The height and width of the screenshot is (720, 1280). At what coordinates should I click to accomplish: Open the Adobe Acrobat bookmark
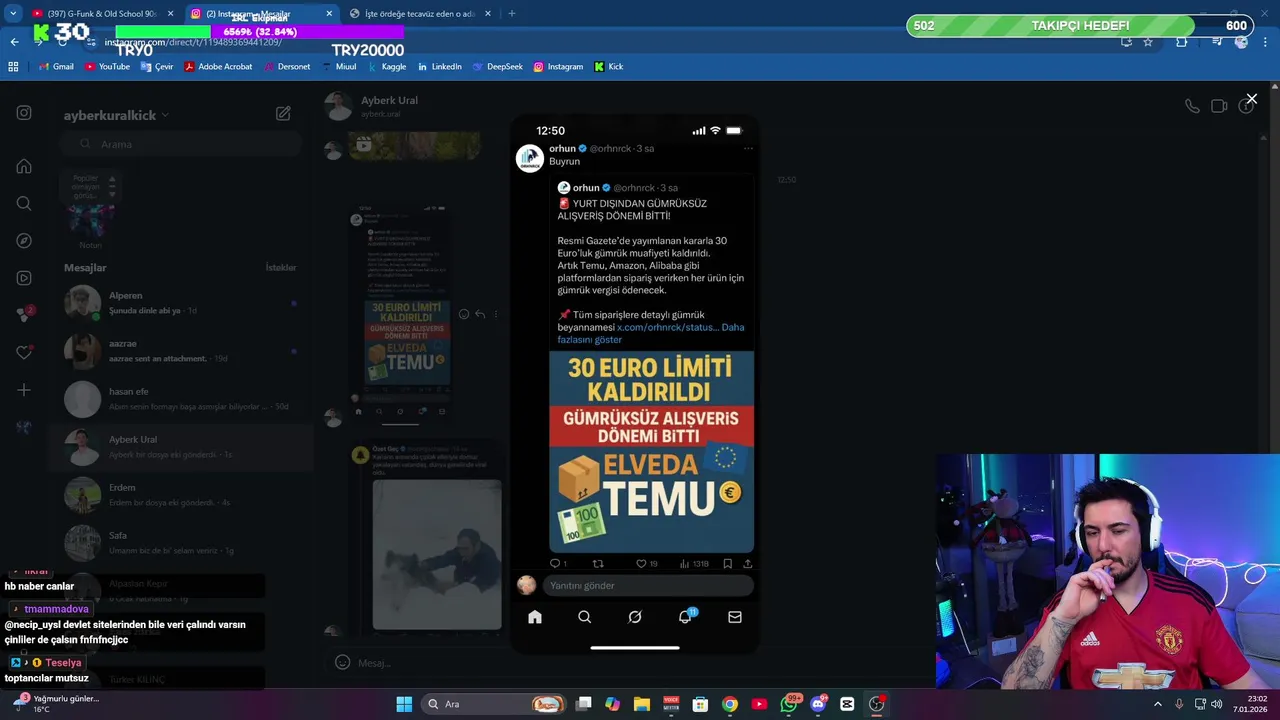click(218, 67)
